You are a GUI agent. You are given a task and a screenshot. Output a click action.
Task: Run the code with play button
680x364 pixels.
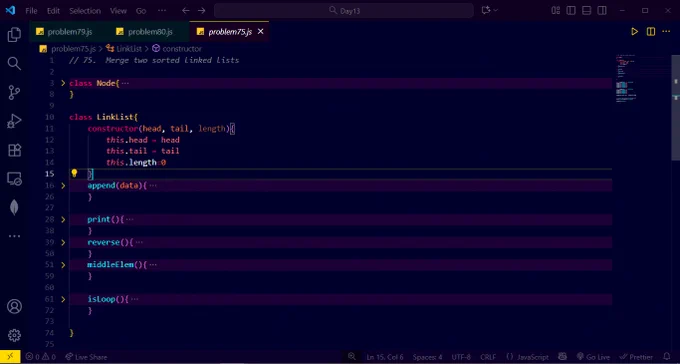click(634, 31)
